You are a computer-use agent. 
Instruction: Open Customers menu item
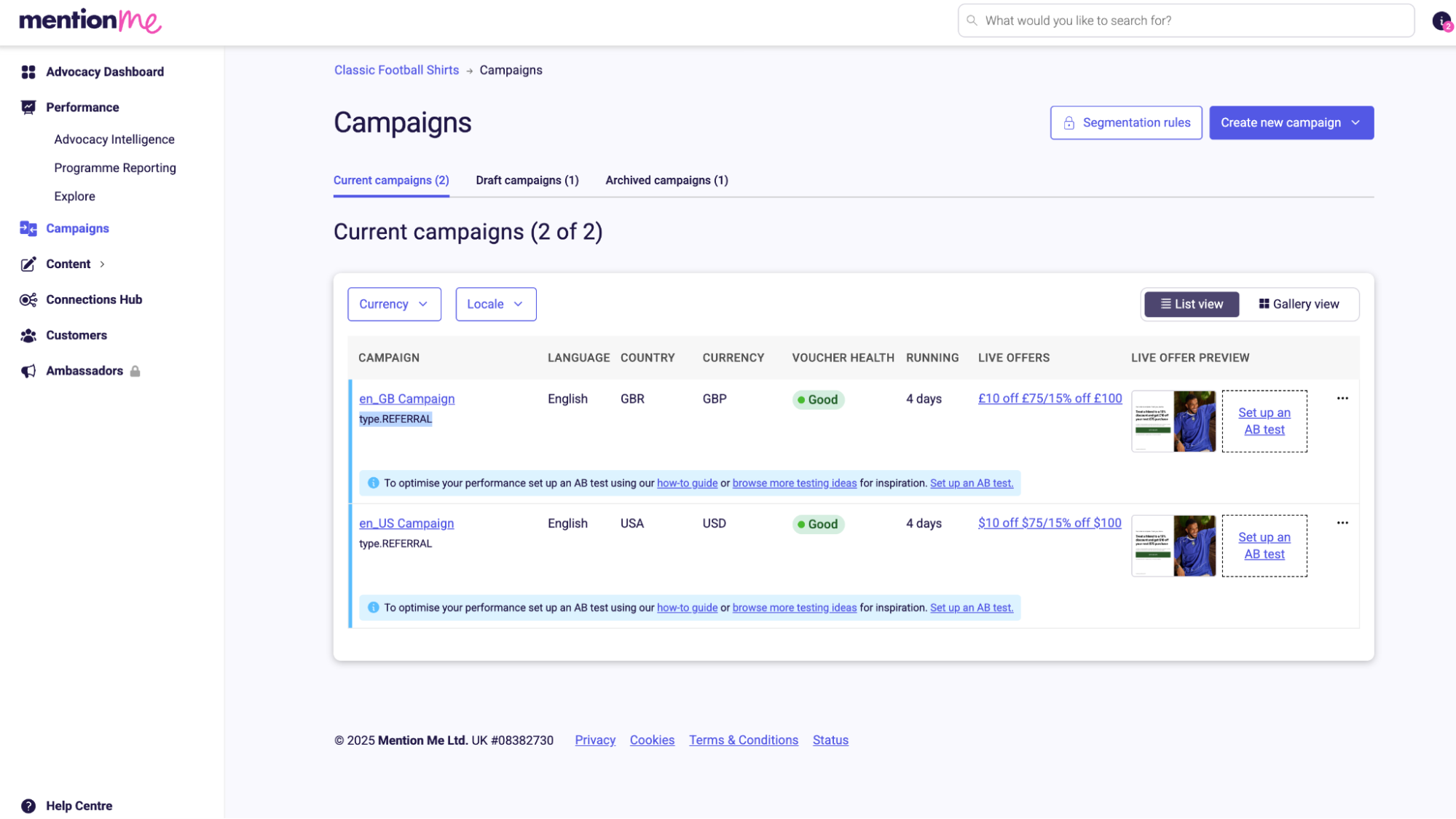pos(76,335)
